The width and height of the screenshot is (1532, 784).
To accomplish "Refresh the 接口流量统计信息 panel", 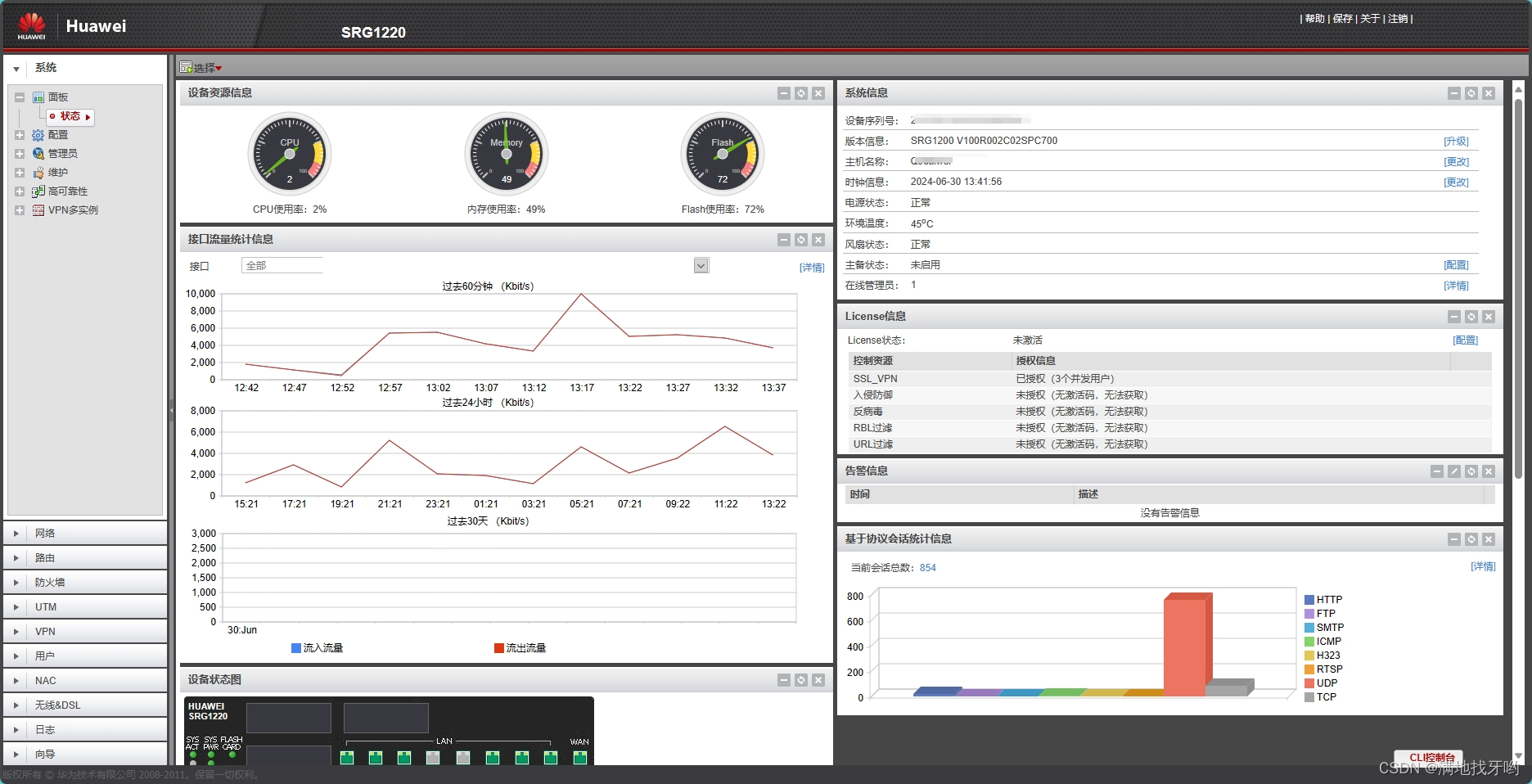I will tap(801, 240).
